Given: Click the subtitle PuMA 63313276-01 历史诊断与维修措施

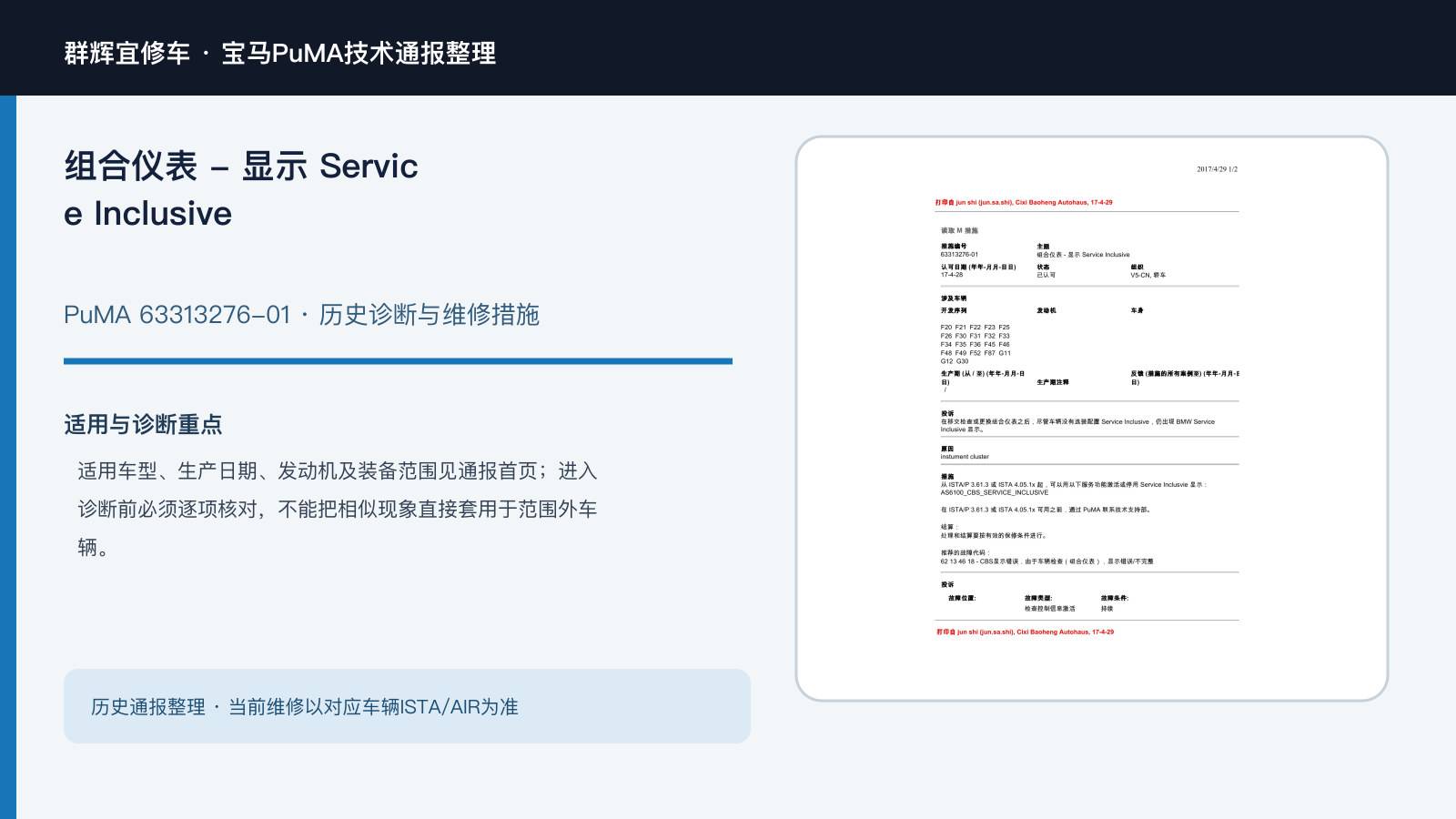Looking at the screenshot, I should [x=301, y=315].
